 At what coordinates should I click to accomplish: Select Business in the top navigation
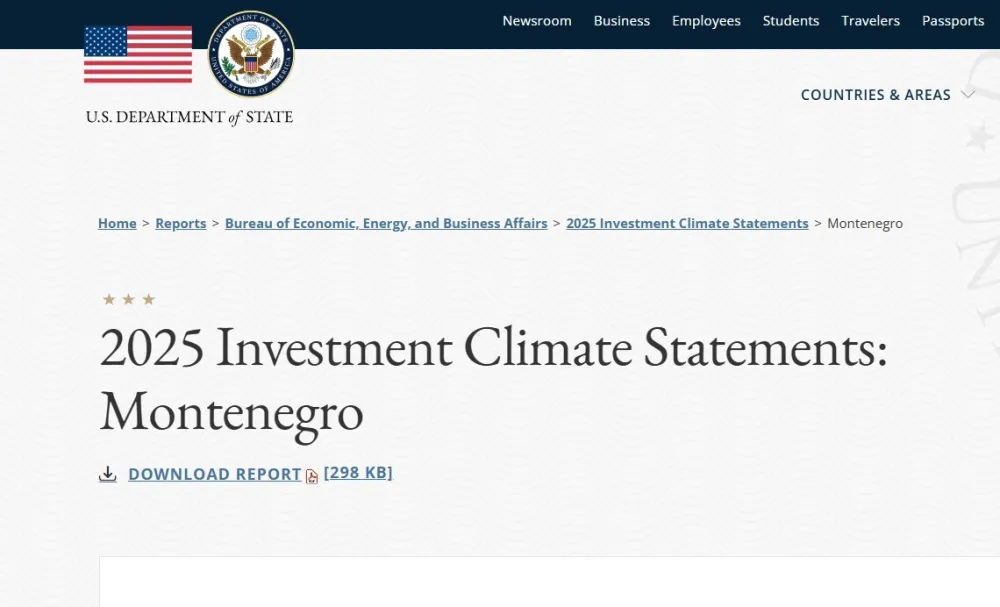621,21
